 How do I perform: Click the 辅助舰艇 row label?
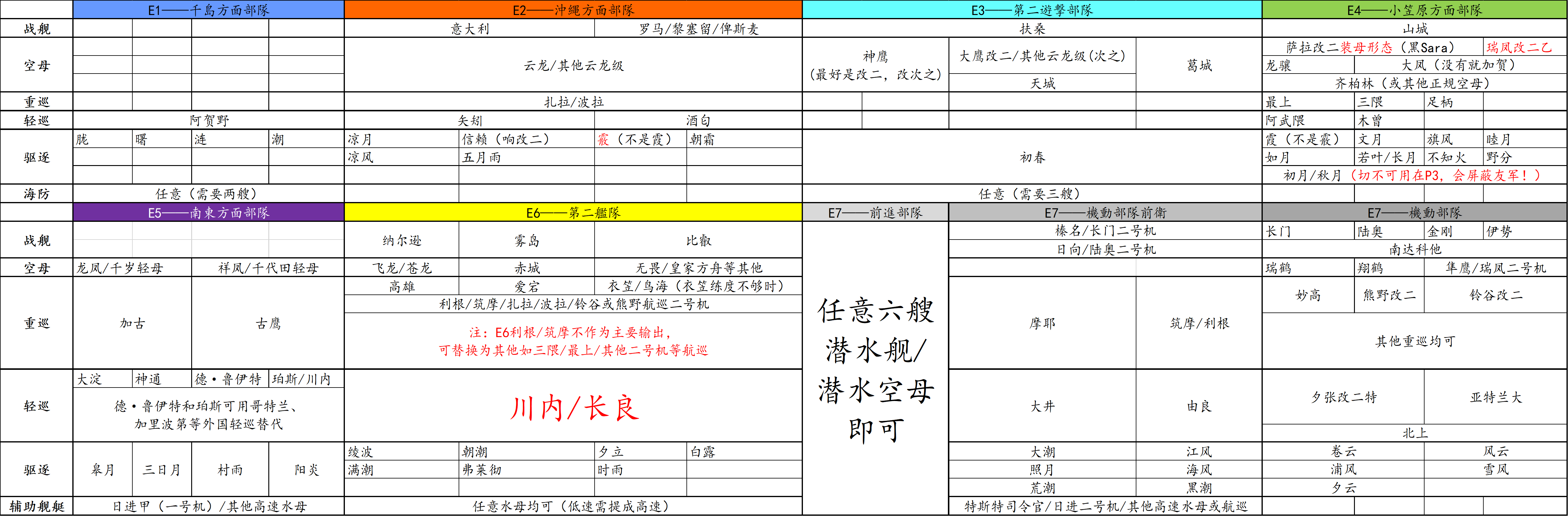pyautogui.click(x=37, y=506)
